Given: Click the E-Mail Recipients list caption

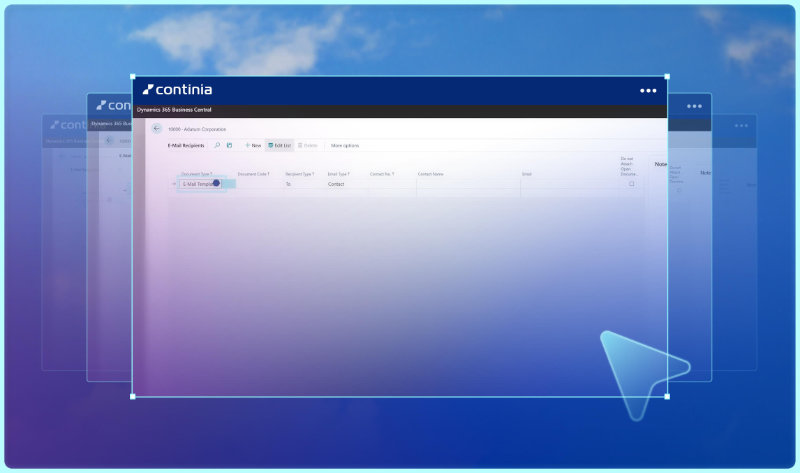Looking at the screenshot, I should (x=186, y=145).
